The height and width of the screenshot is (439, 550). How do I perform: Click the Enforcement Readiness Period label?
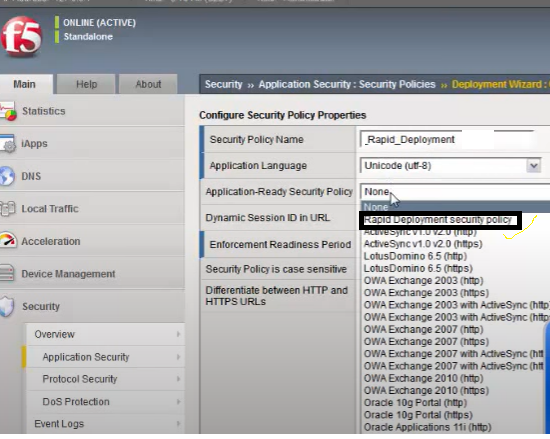[280, 244]
